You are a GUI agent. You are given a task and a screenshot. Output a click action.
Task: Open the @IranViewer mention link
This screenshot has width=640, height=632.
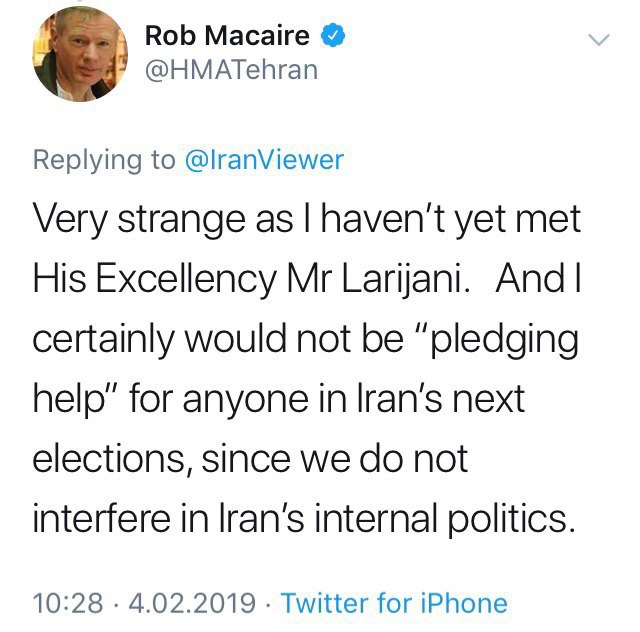click(265, 161)
